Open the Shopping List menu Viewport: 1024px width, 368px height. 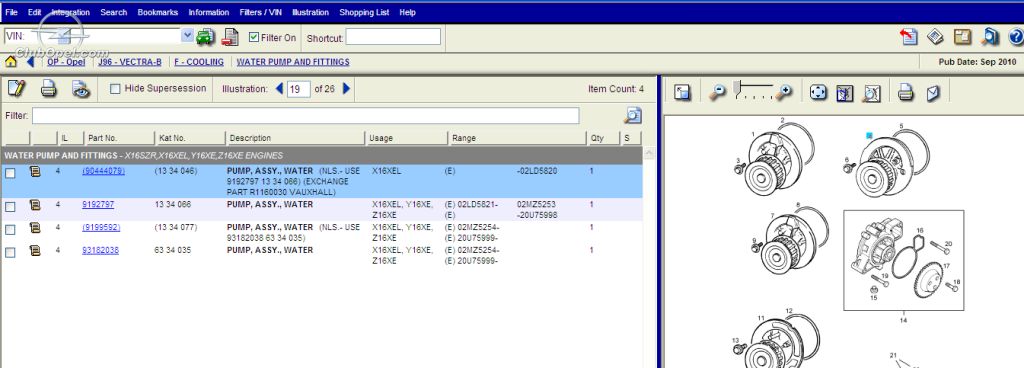(x=364, y=12)
